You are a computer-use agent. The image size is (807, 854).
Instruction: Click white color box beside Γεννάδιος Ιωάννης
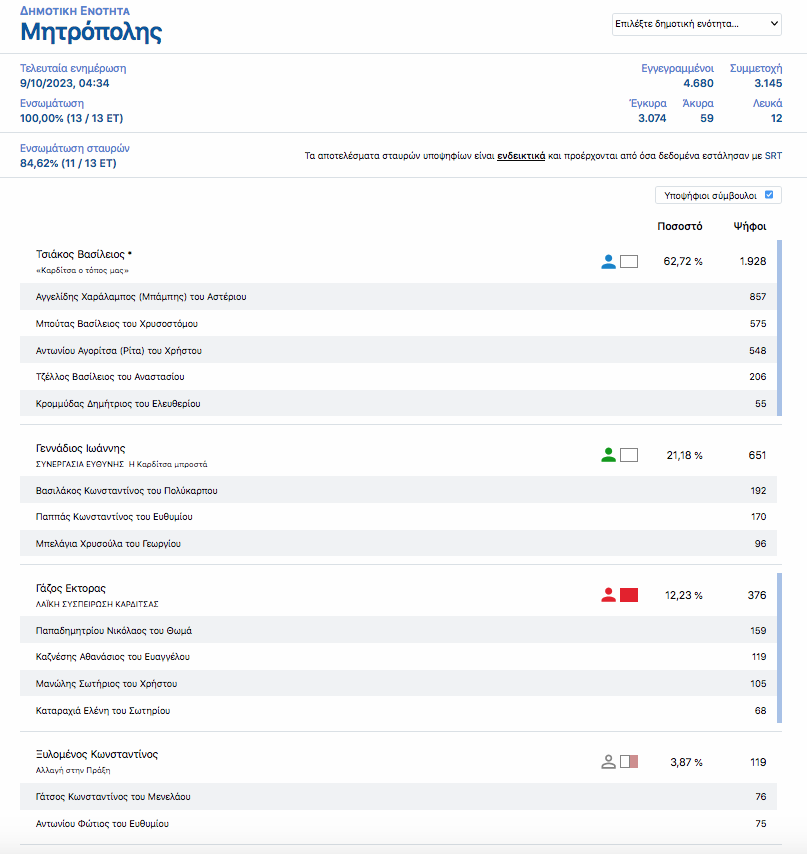629,455
